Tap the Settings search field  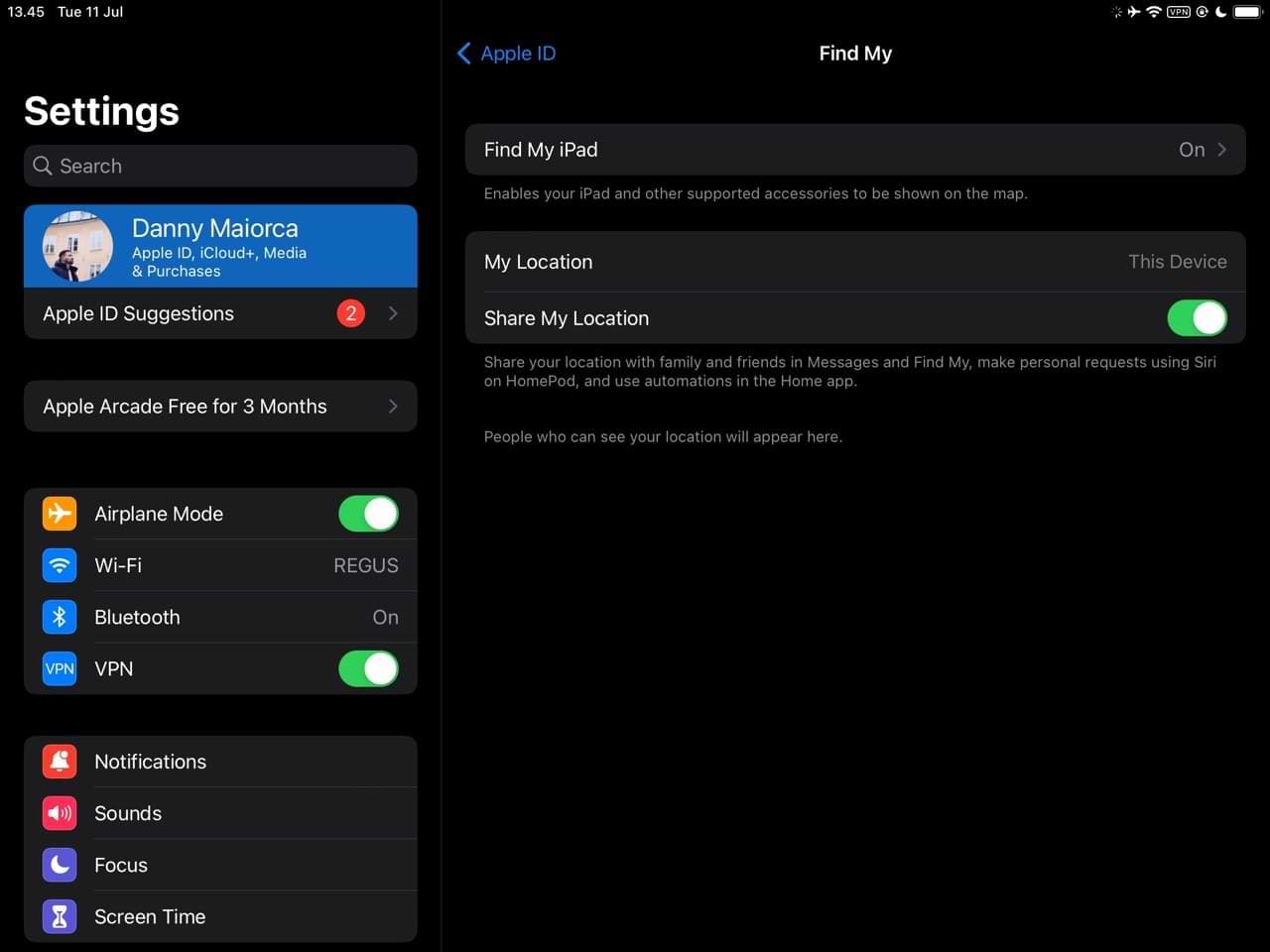pyautogui.click(x=220, y=166)
